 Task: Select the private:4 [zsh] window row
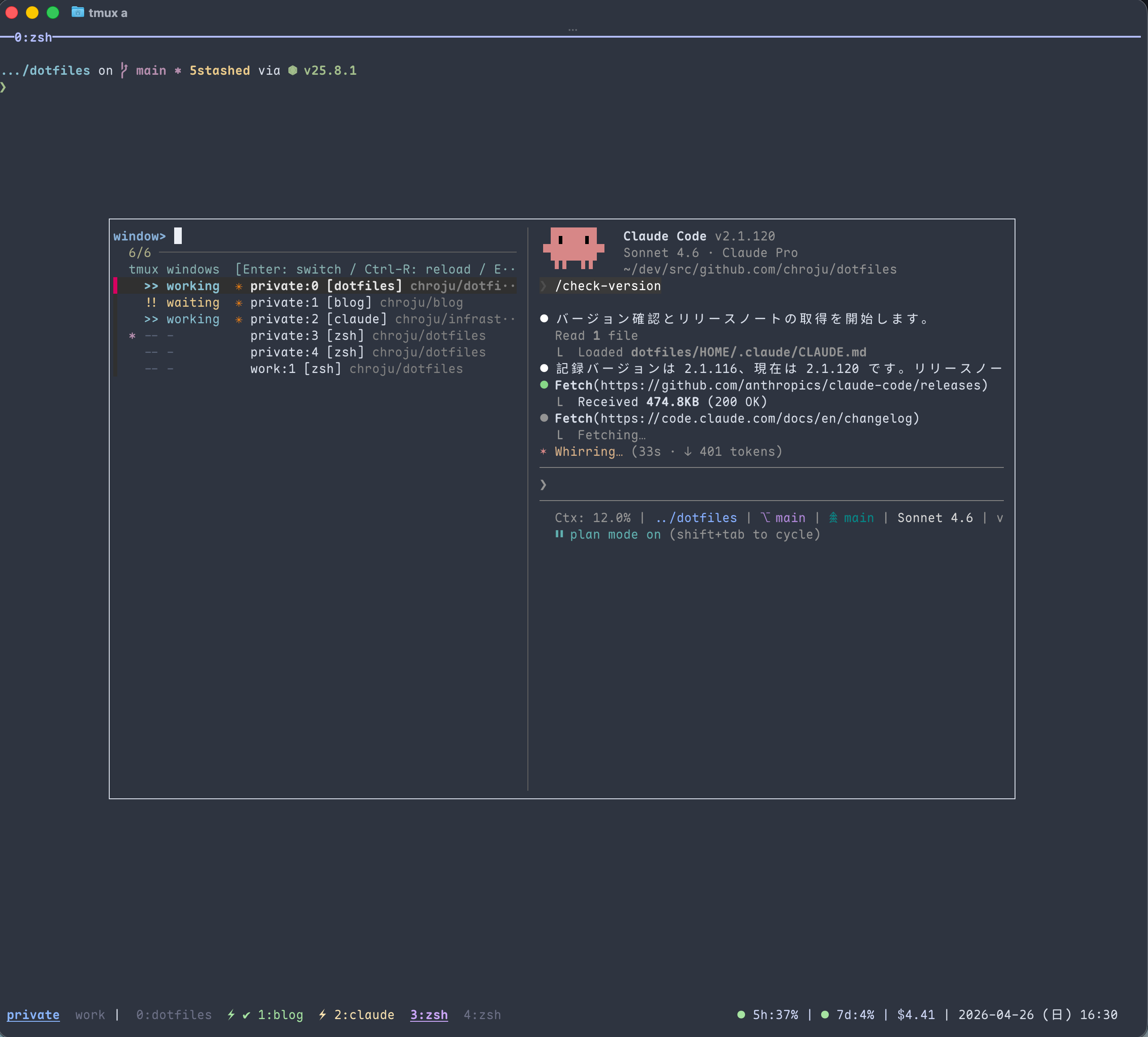(x=315, y=352)
